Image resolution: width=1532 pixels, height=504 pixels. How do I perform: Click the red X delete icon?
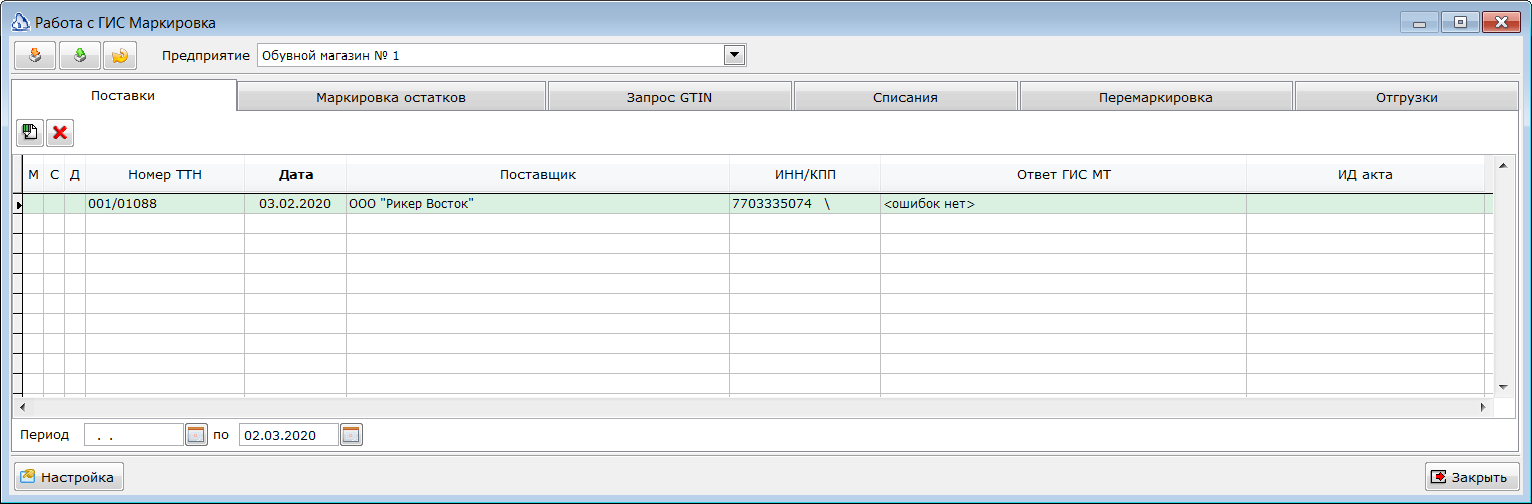[60, 132]
